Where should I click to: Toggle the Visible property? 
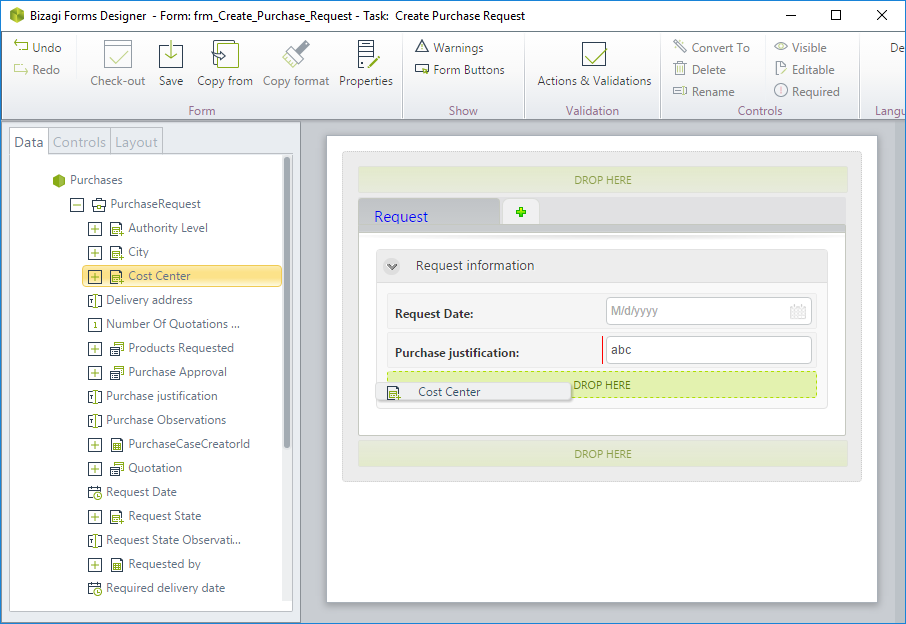click(x=800, y=47)
